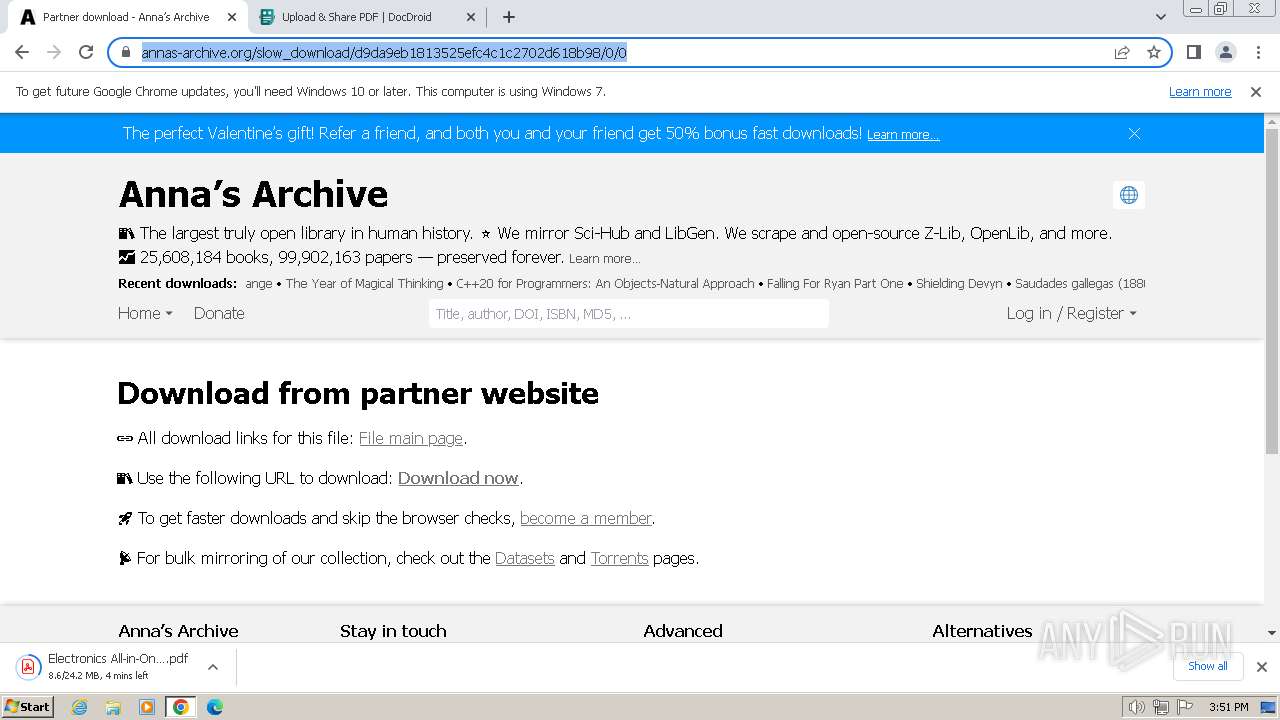Bookmark this page with the star icon

tap(1154, 52)
